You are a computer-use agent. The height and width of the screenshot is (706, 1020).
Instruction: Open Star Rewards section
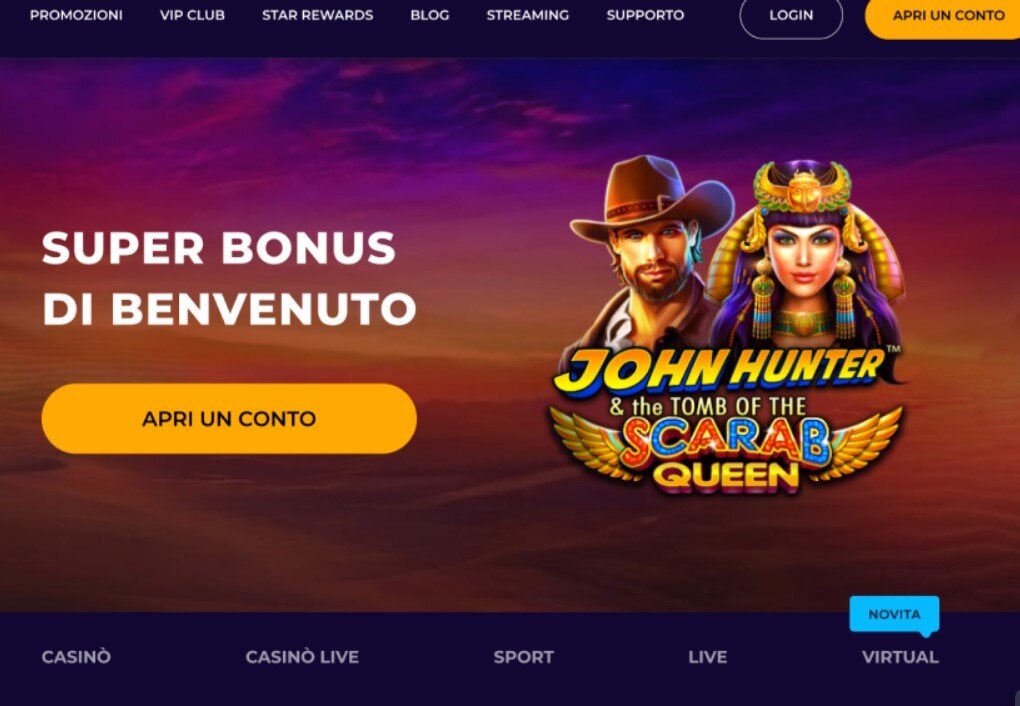tap(317, 15)
